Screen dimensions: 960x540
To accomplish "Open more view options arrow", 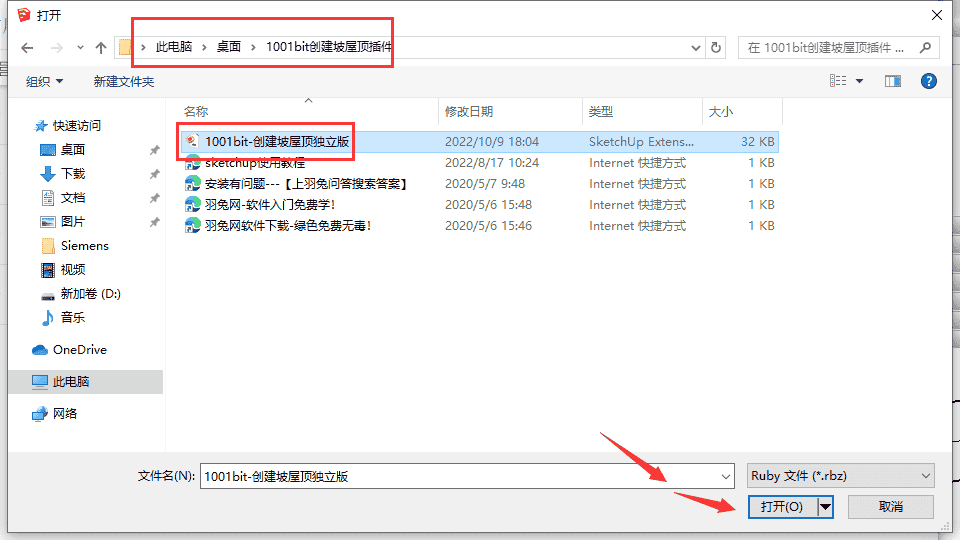I will (860, 81).
